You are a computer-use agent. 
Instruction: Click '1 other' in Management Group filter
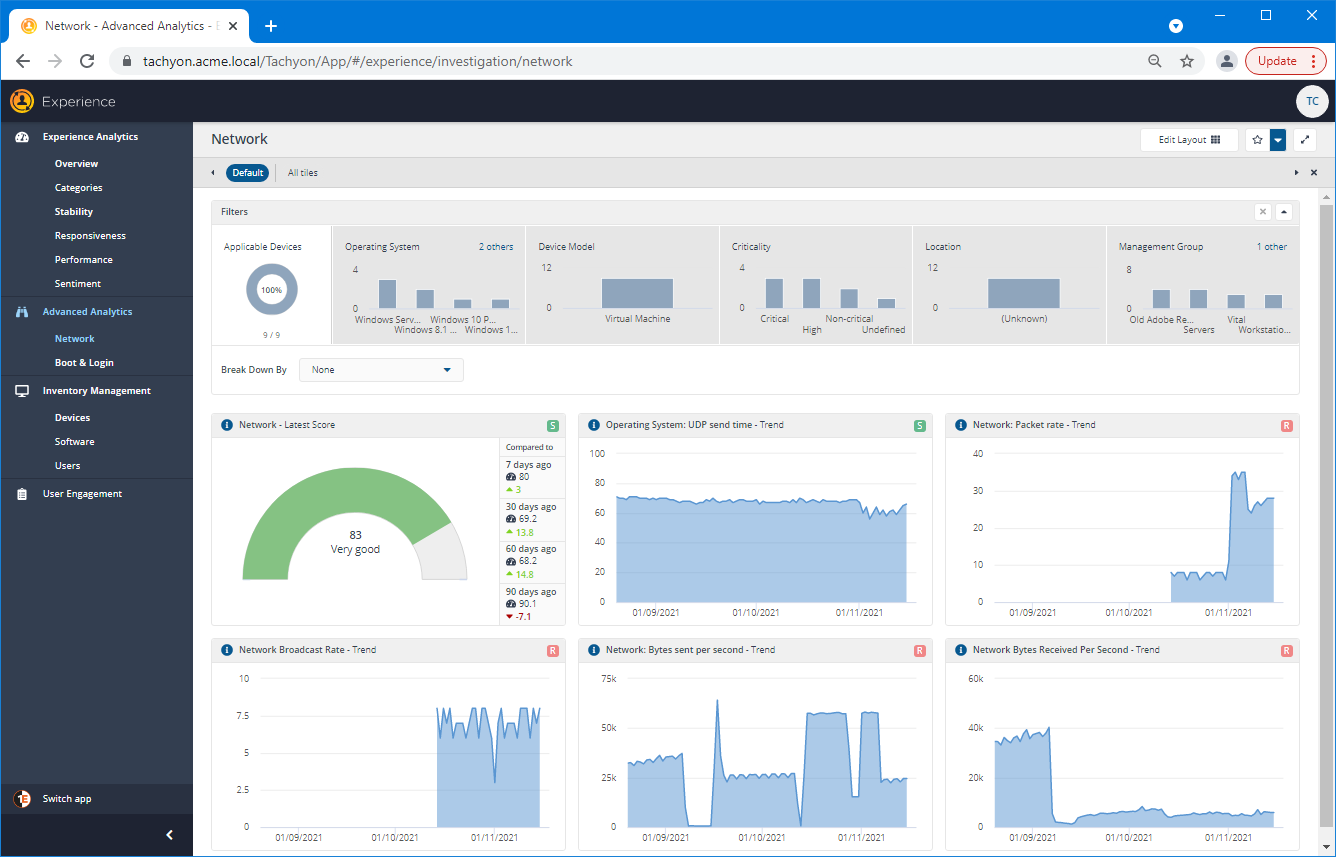point(1272,247)
